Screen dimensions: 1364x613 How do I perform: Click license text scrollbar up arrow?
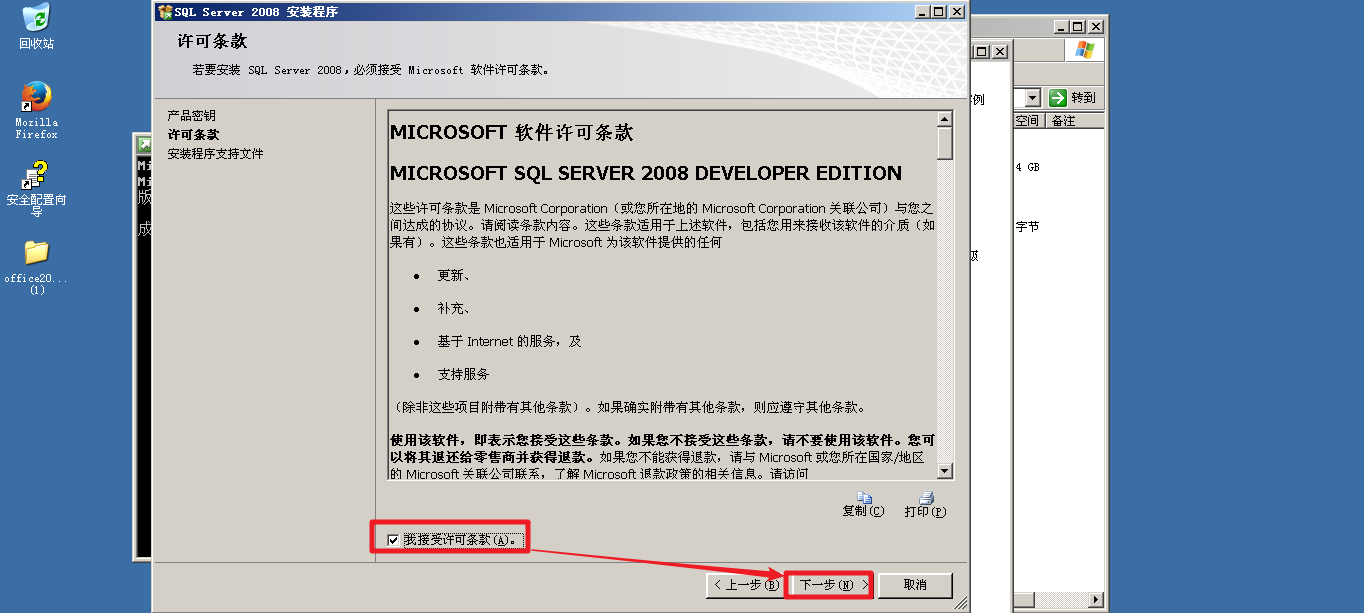945,119
